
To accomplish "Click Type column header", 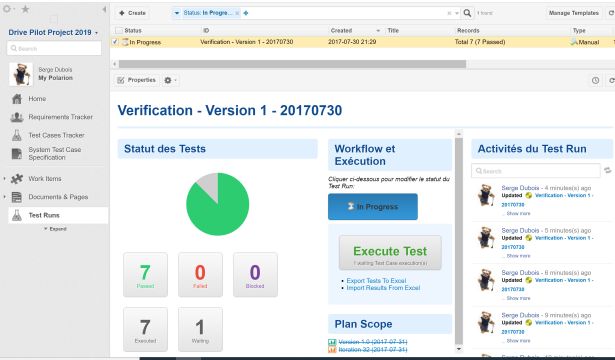I will click(579, 31).
